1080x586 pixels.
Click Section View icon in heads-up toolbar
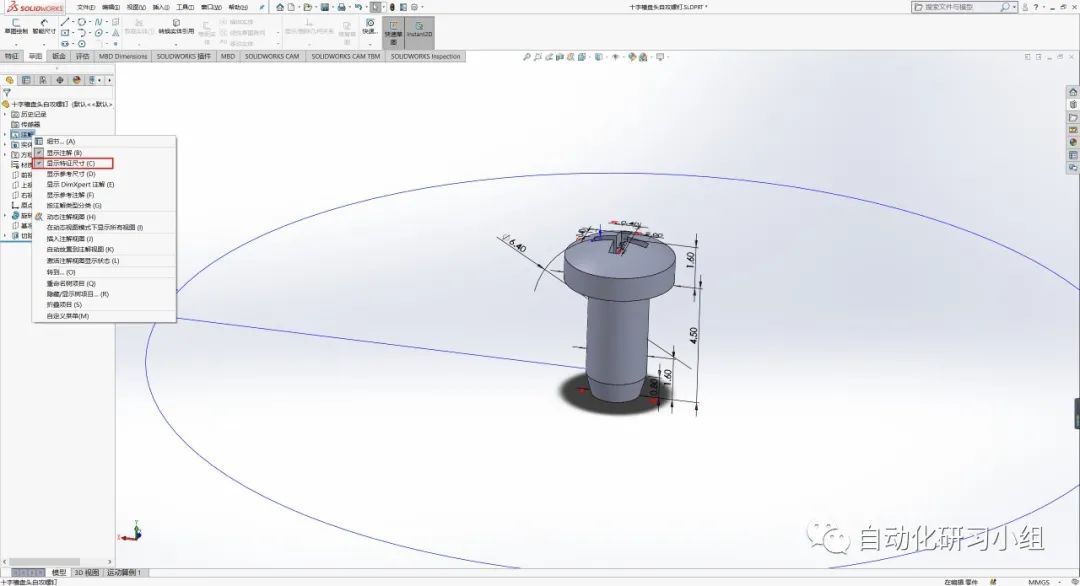point(560,57)
